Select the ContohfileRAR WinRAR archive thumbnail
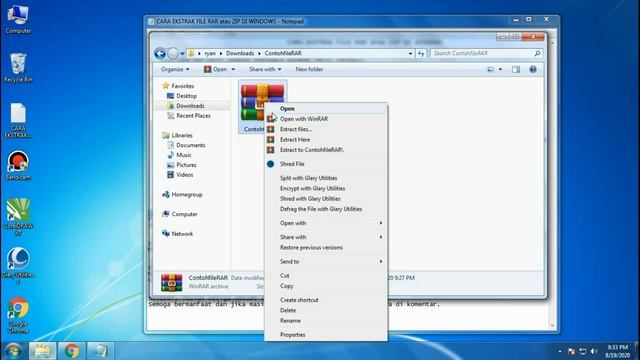 tap(262, 107)
